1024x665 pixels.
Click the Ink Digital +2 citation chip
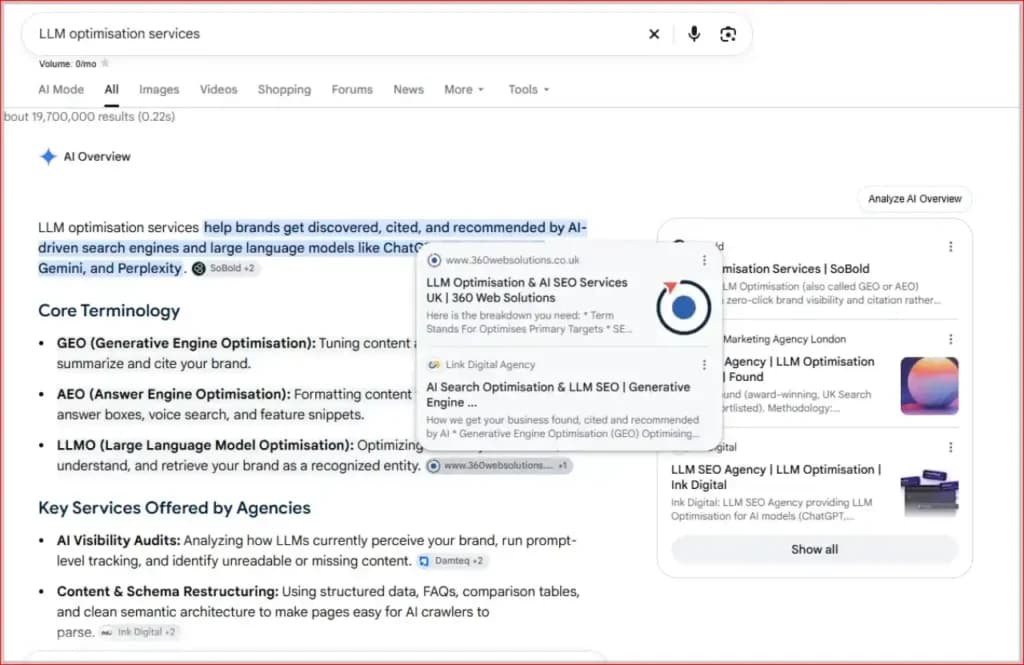[138, 632]
